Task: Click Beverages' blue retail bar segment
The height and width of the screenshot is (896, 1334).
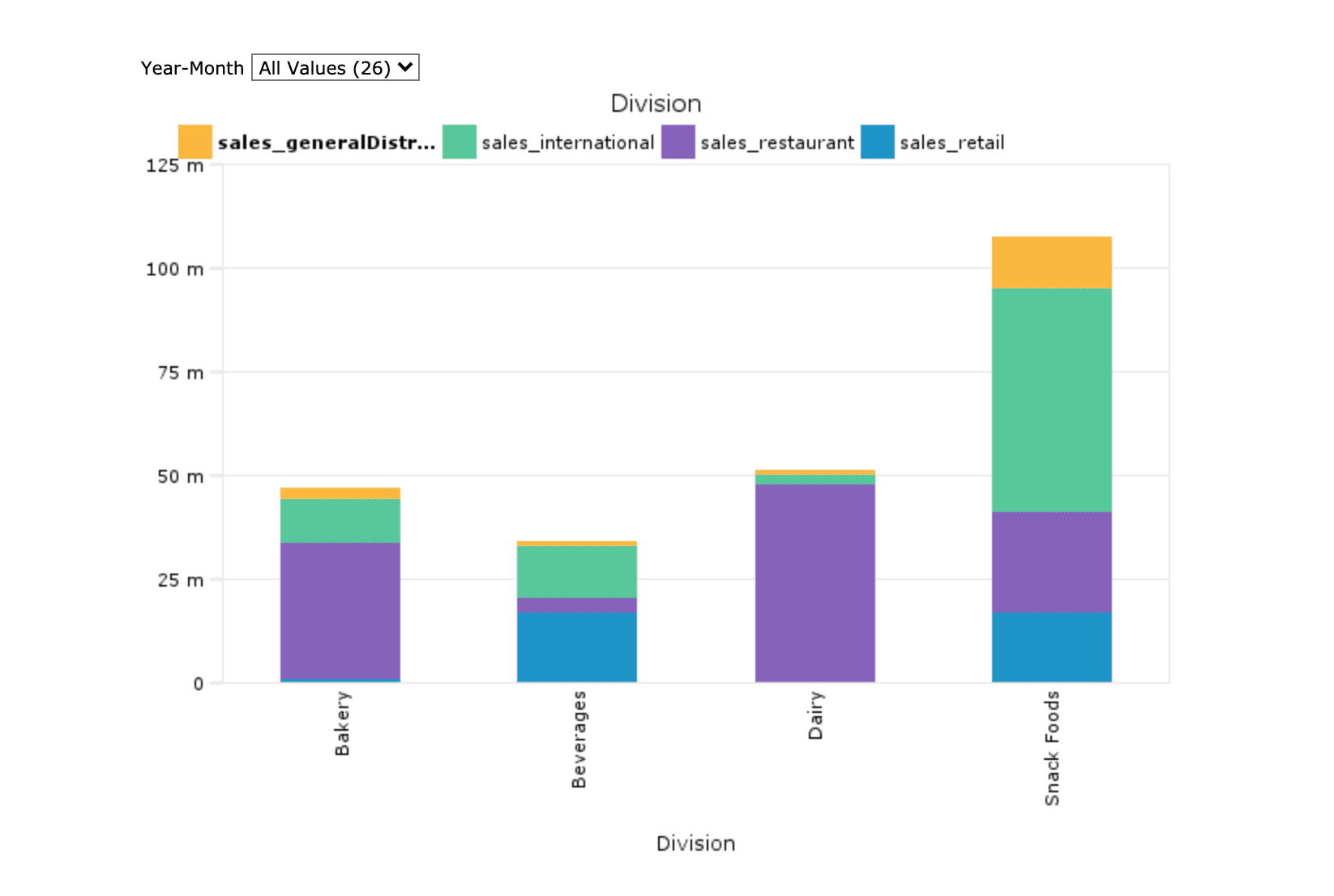Action: coord(577,646)
